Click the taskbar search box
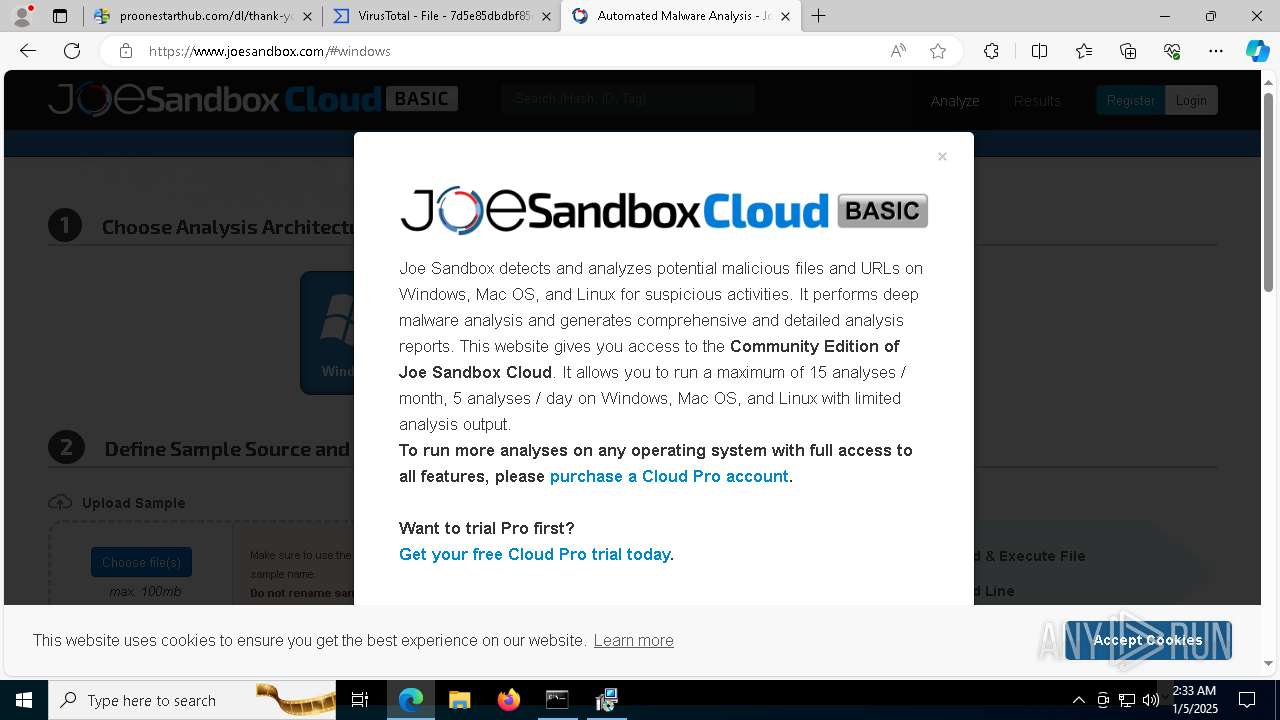The width and height of the screenshot is (1280, 720). [192, 700]
